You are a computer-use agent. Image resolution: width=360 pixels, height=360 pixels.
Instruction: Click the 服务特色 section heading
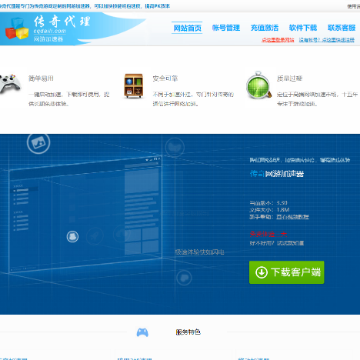pos(188,332)
